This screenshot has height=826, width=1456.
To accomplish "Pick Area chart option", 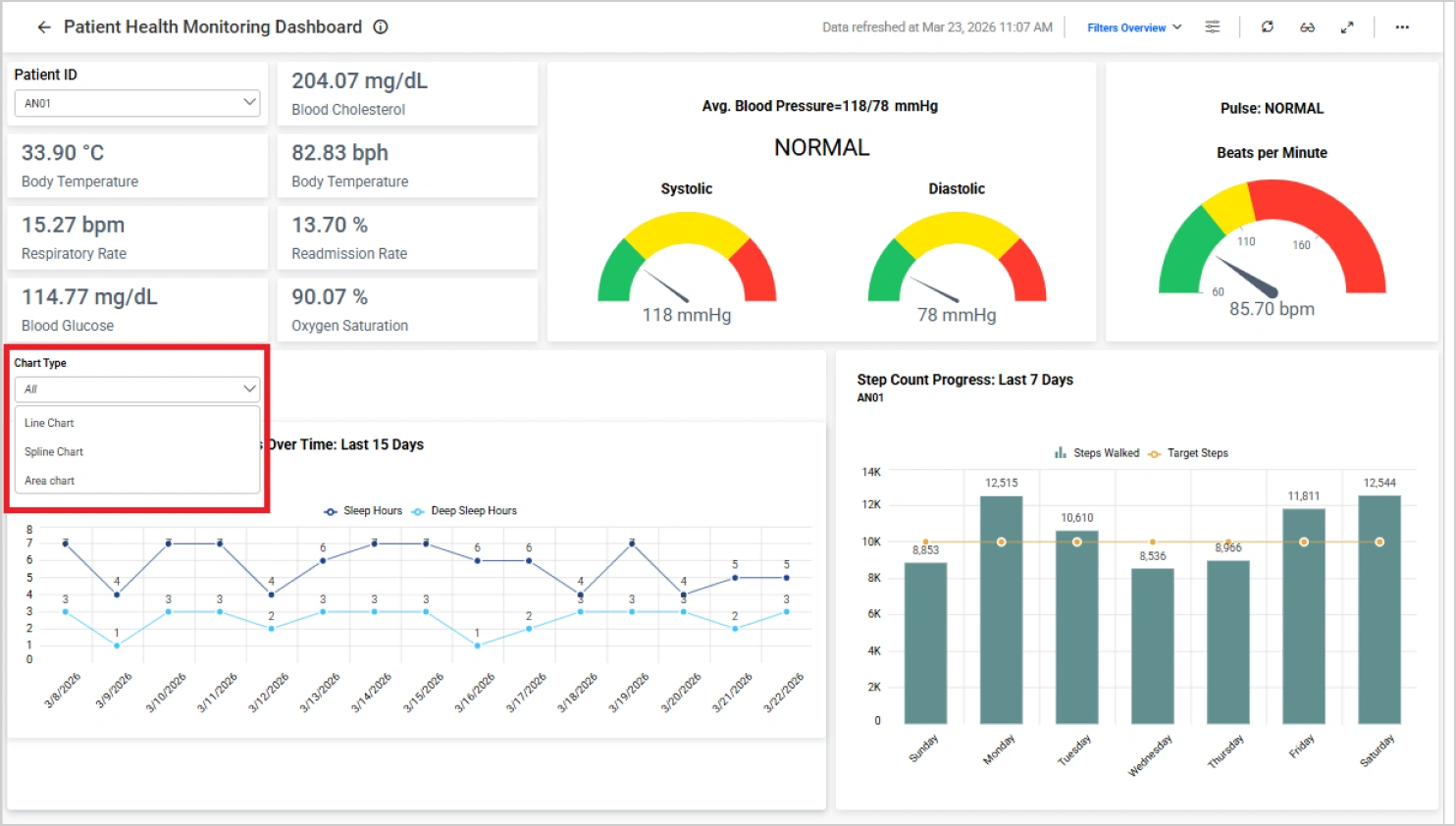I will click(137, 481).
